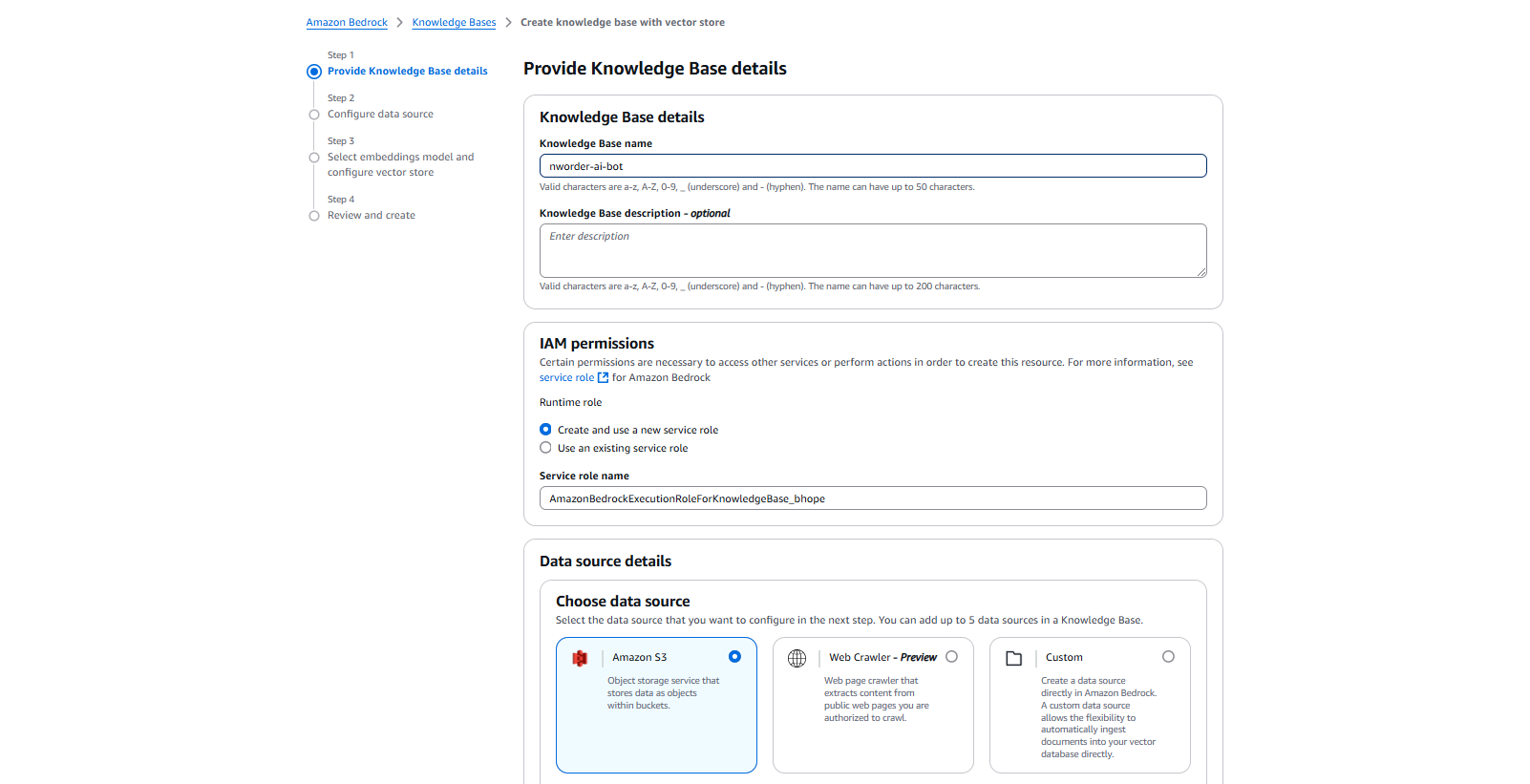Click the Custom data source folder icon
The height and width of the screenshot is (784, 1530).
[x=1014, y=658]
